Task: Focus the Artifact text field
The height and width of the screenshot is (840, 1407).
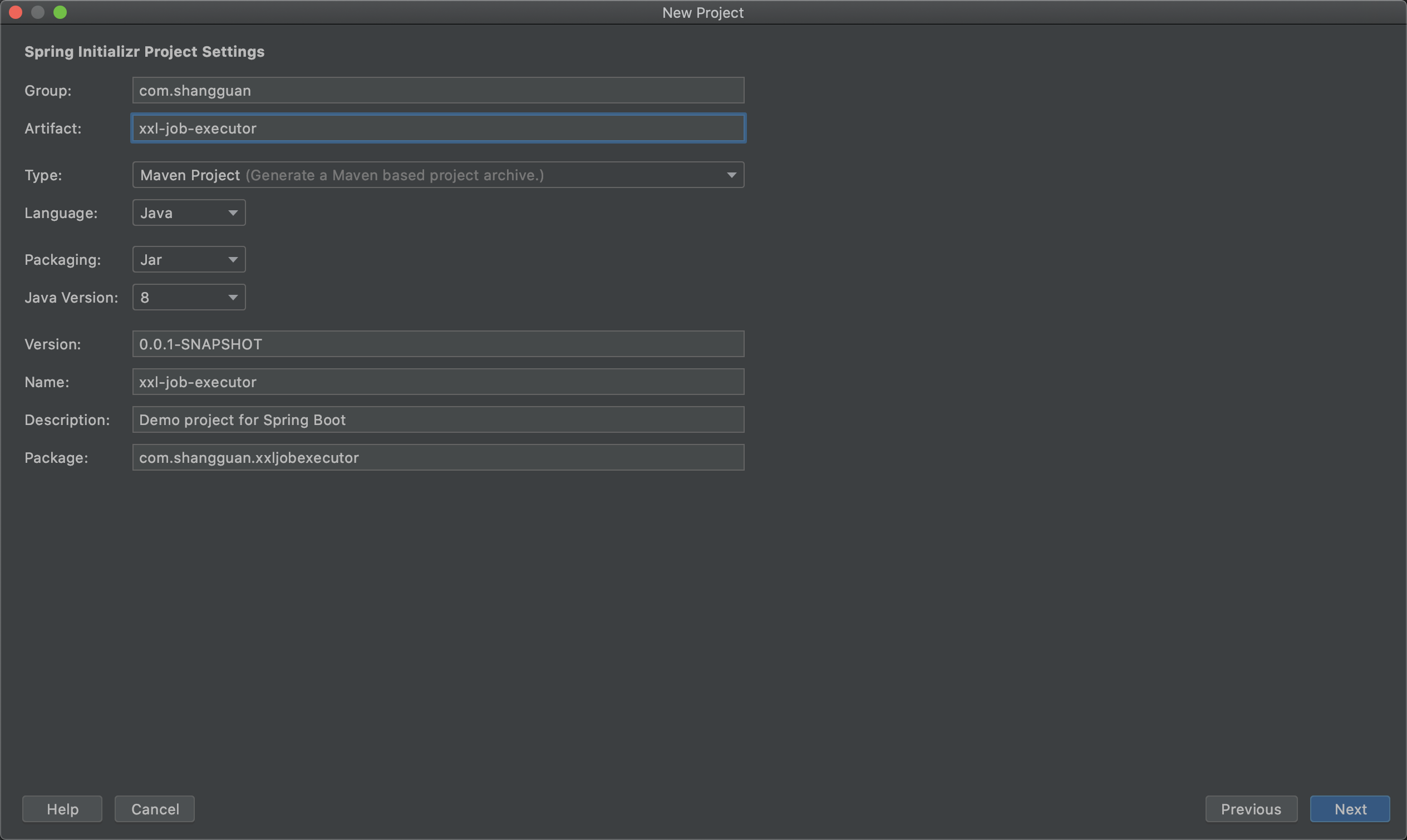Action: tap(438, 129)
